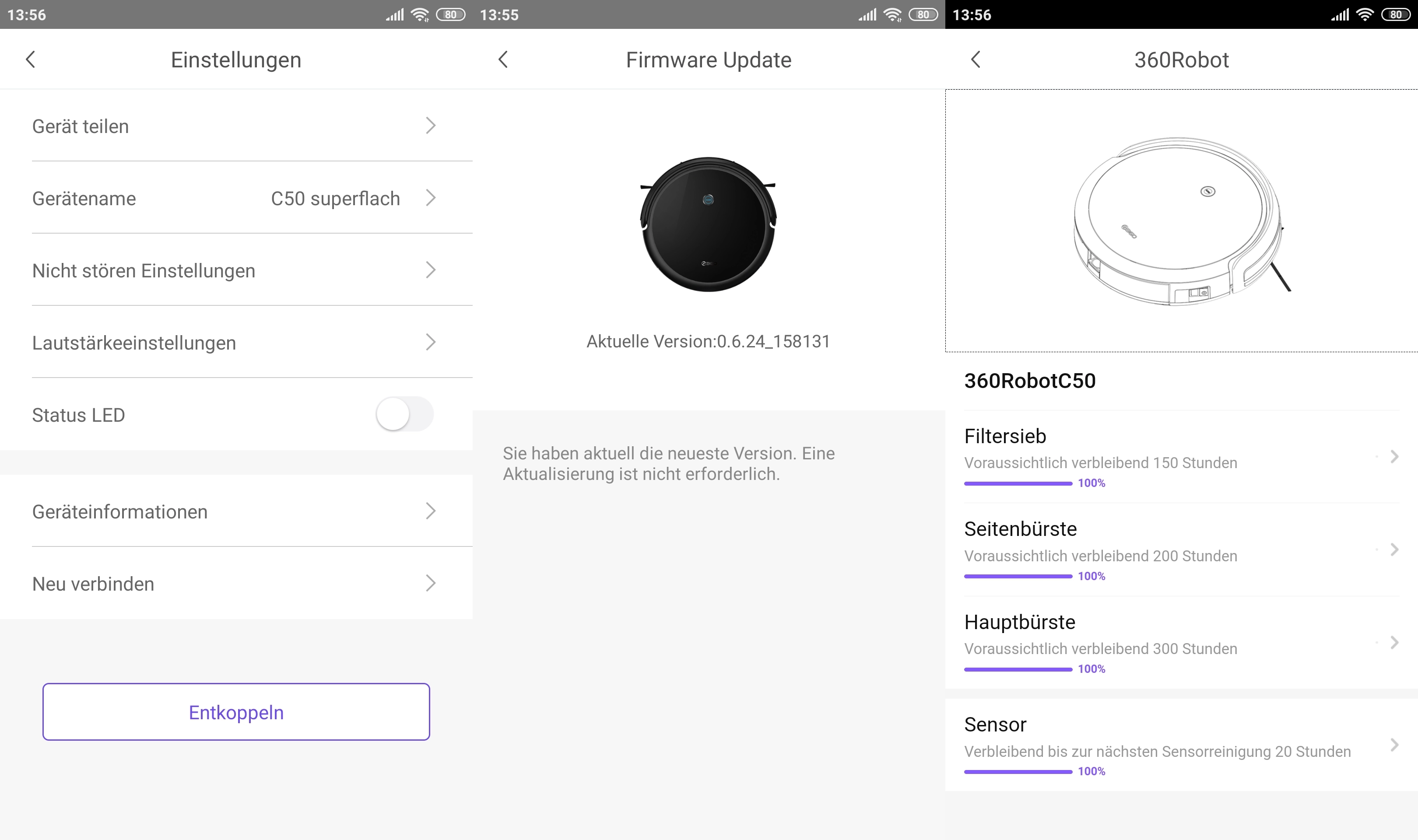Open Neu verbinden chevron
This screenshot has height=840, width=1418.
click(431, 584)
